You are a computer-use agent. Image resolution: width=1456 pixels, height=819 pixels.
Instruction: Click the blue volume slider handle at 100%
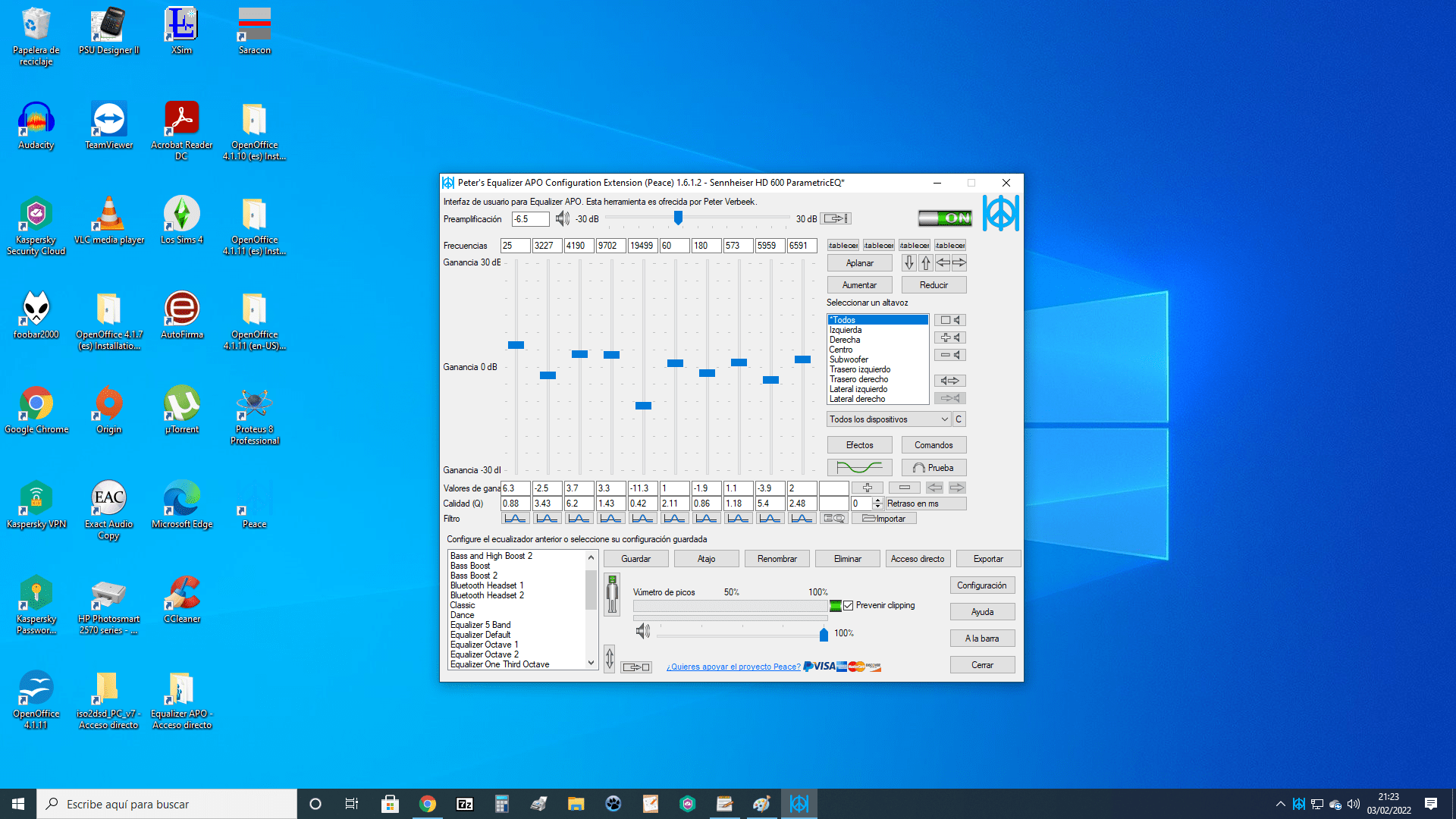(824, 634)
